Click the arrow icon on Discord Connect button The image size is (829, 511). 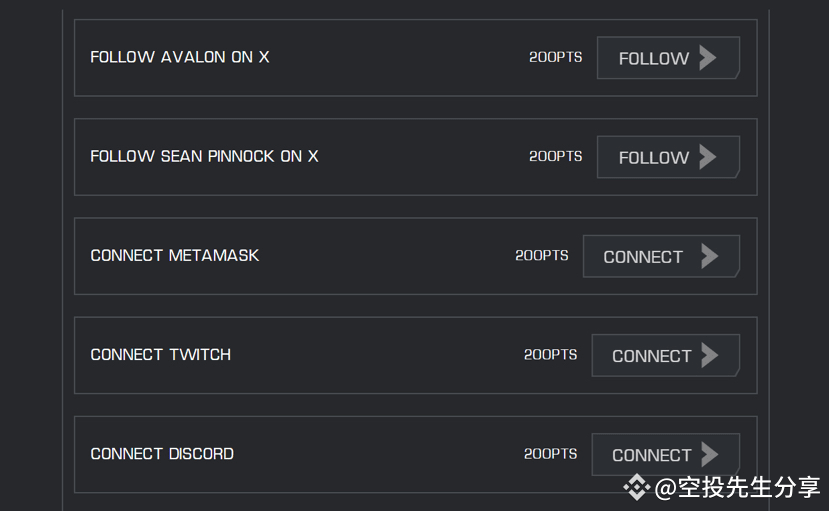coord(710,454)
